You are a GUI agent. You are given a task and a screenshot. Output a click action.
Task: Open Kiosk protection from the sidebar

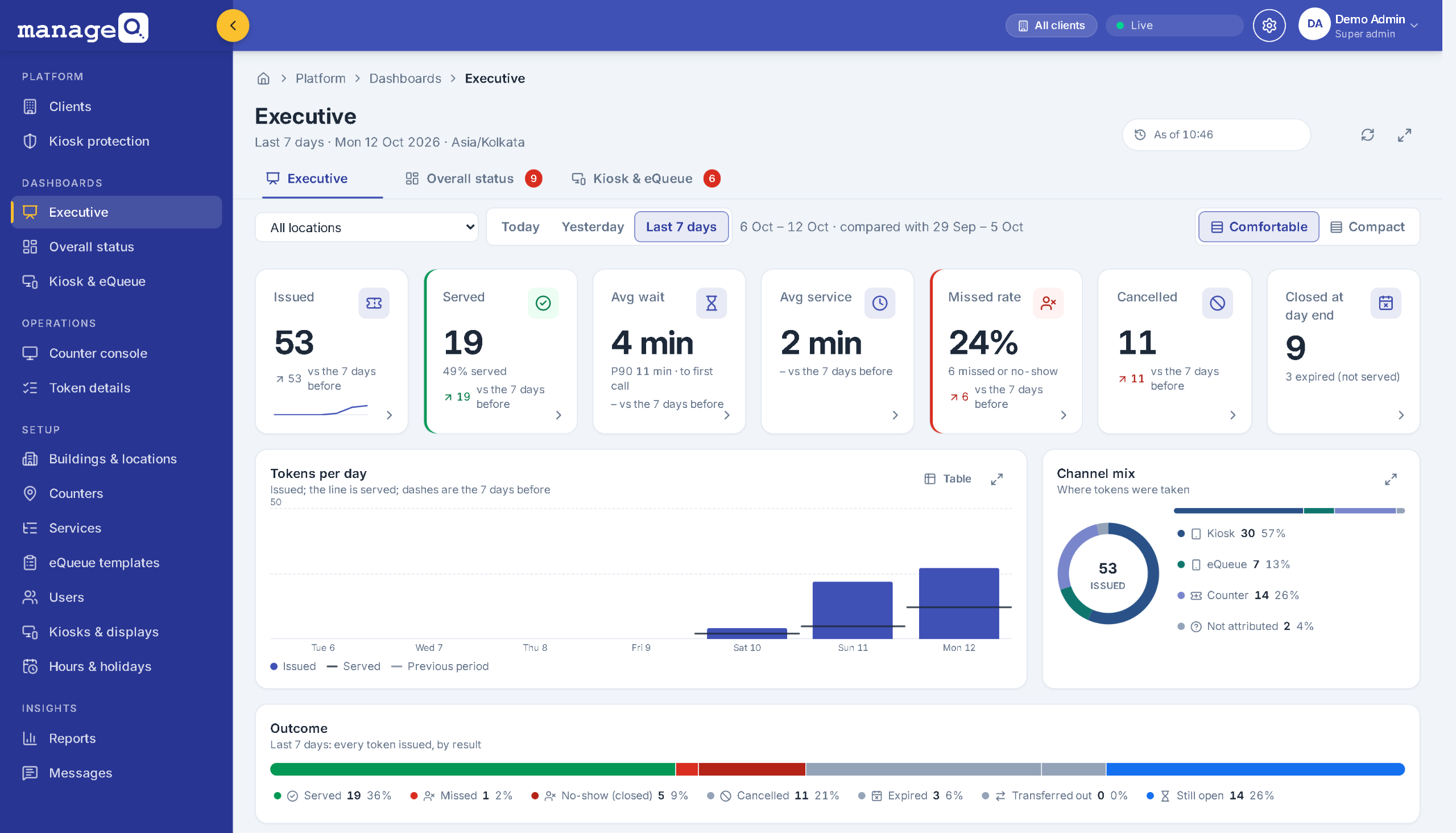point(117,141)
